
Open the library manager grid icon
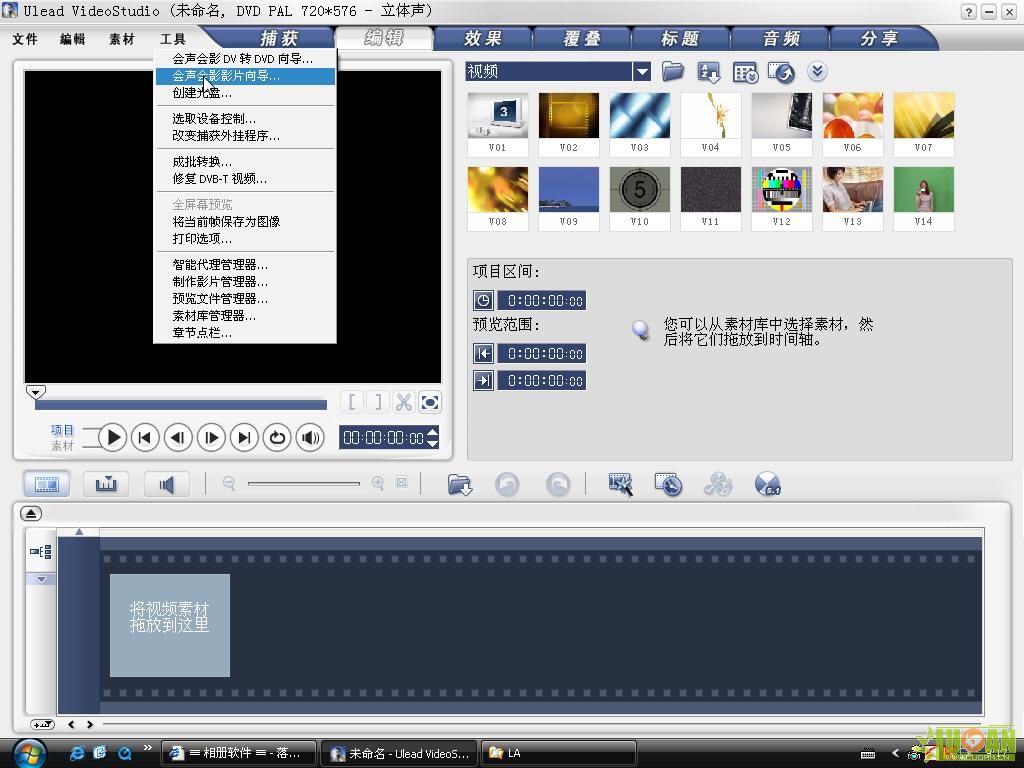[x=745, y=72]
